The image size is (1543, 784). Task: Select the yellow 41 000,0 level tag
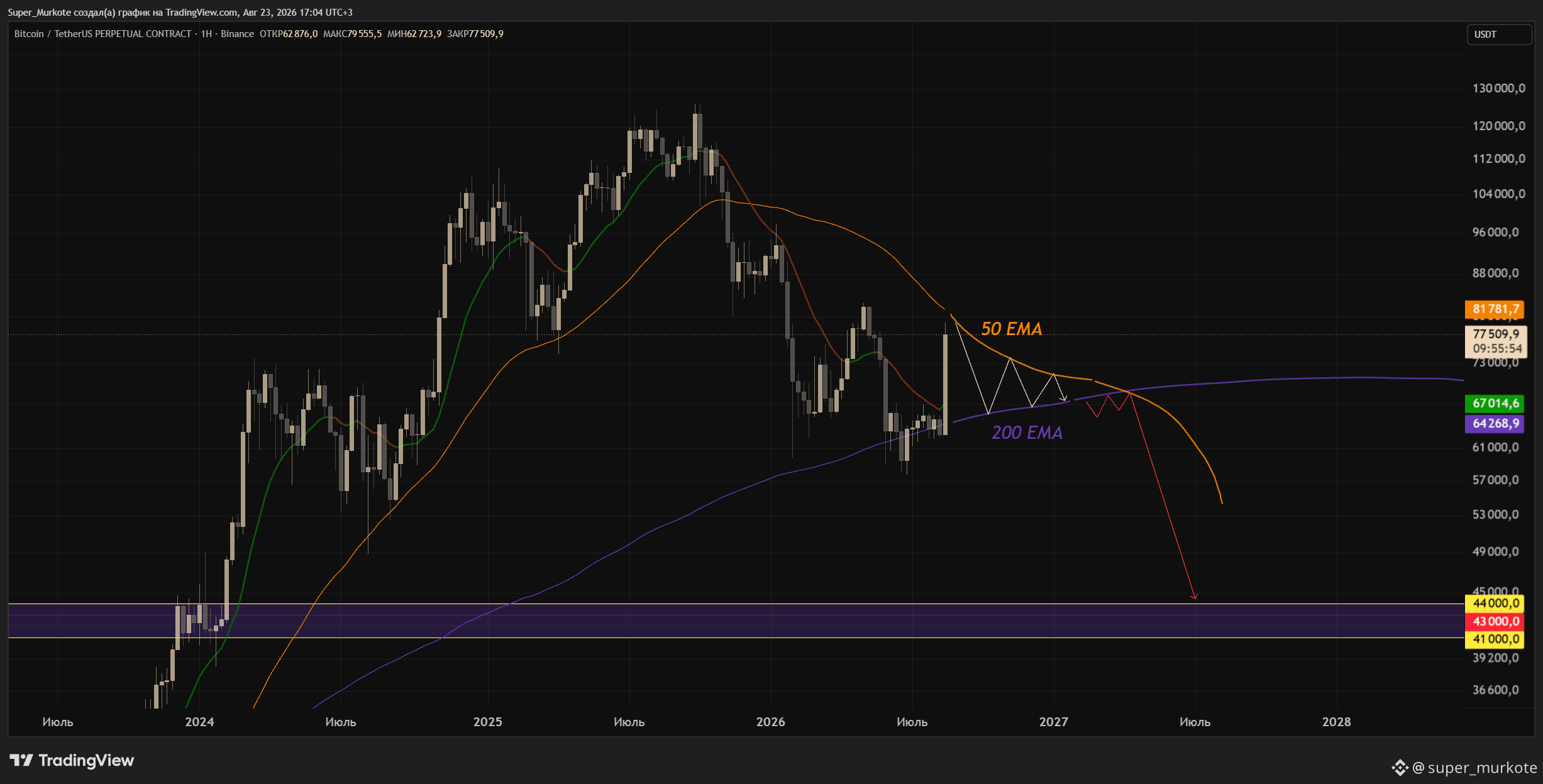point(1495,639)
